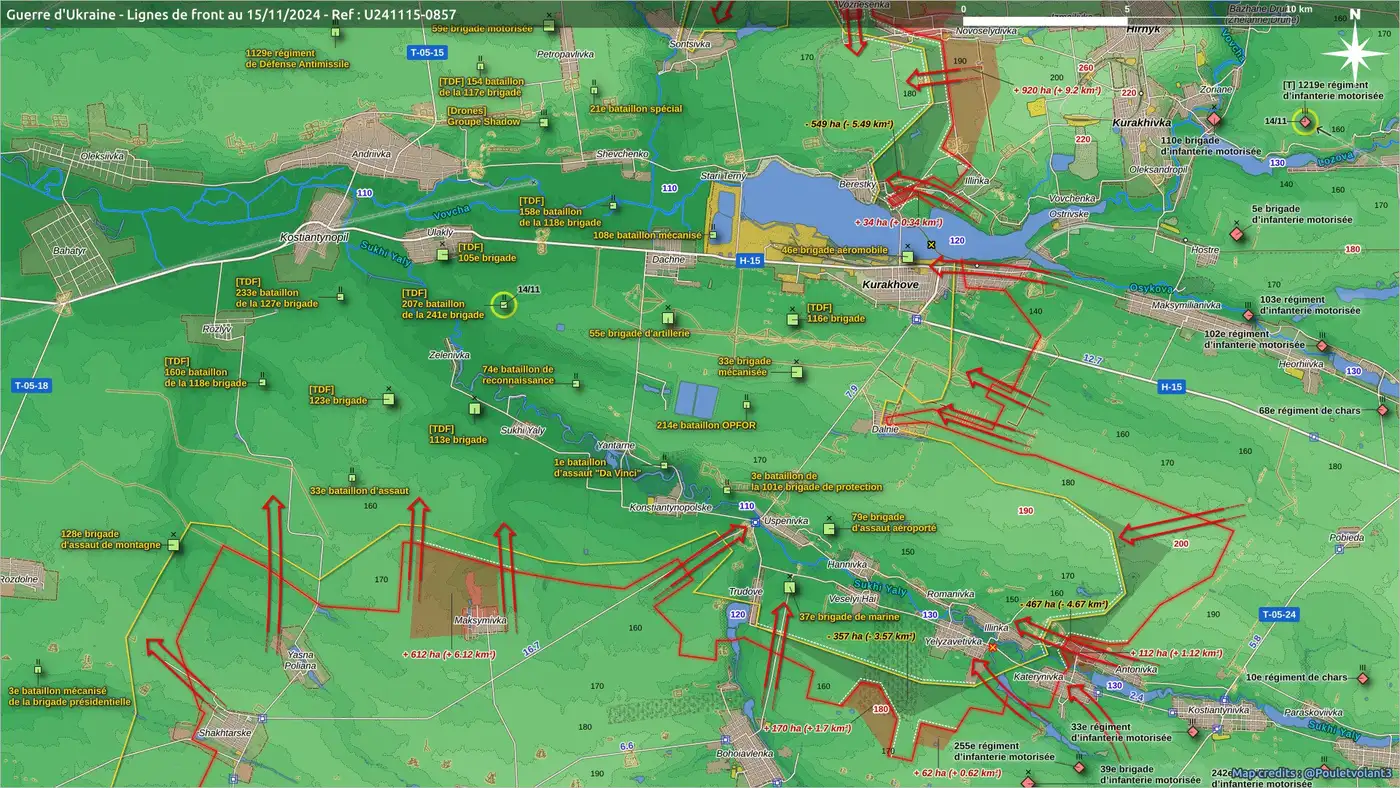This screenshot has width=1400, height=788.
Task: Click yellow-circled unit marker near 207e bataillon
Action: 505,305
